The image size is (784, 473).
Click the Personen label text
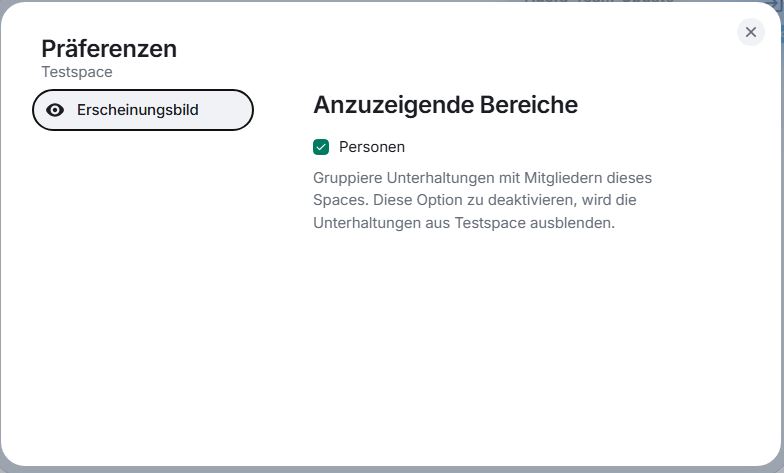[x=372, y=147]
